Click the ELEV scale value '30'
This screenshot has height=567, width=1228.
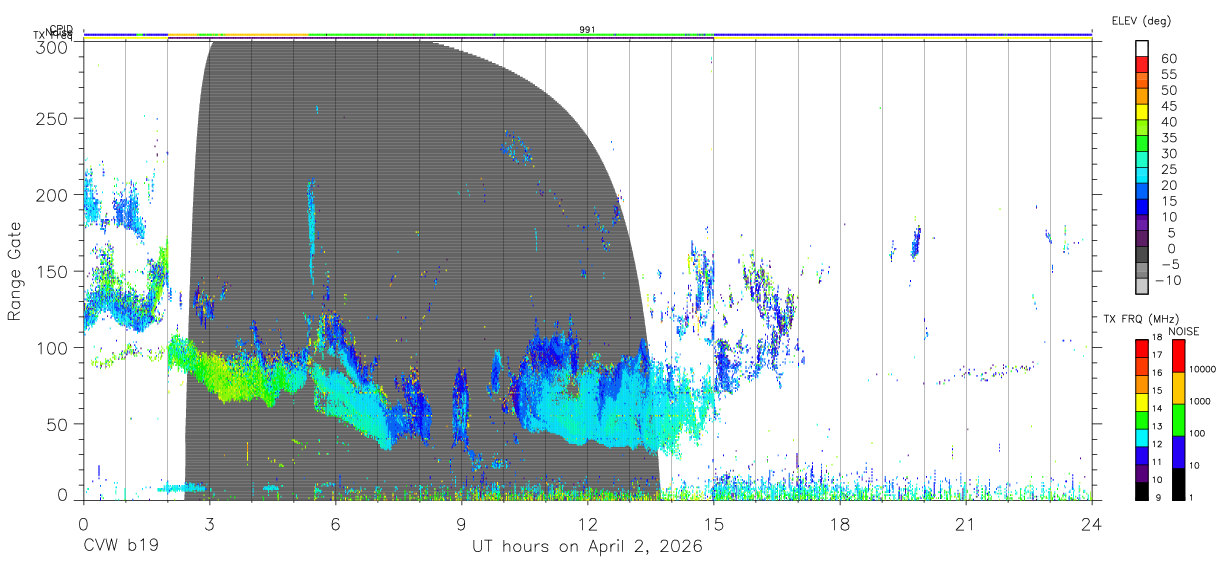click(x=1168, y=153)
